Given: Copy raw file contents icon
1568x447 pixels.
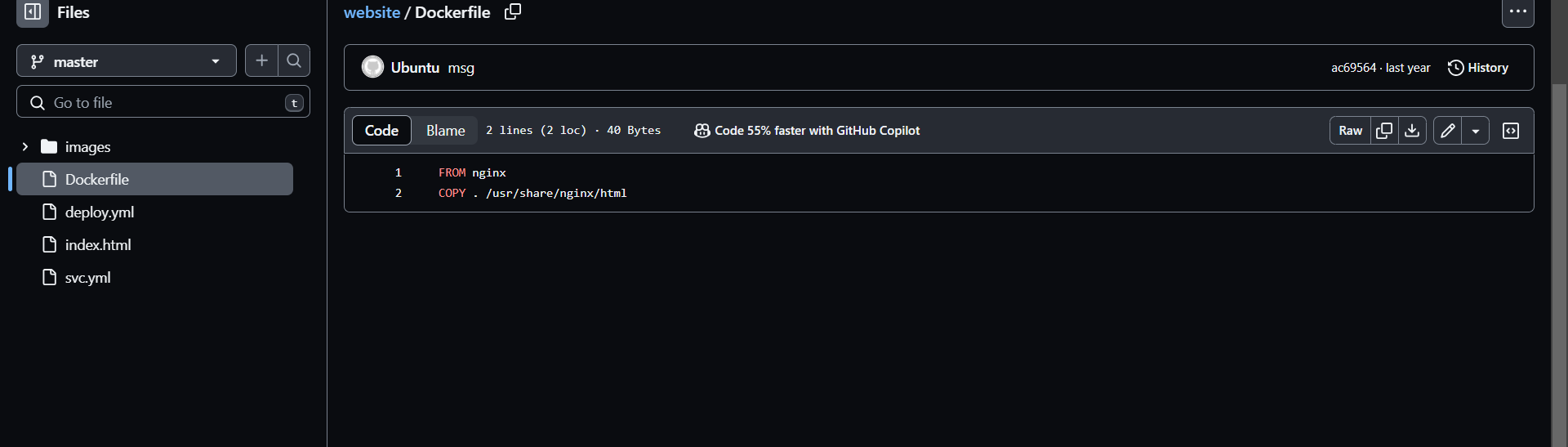Looking at the screenshot, I should click(x=1384, y=131).
